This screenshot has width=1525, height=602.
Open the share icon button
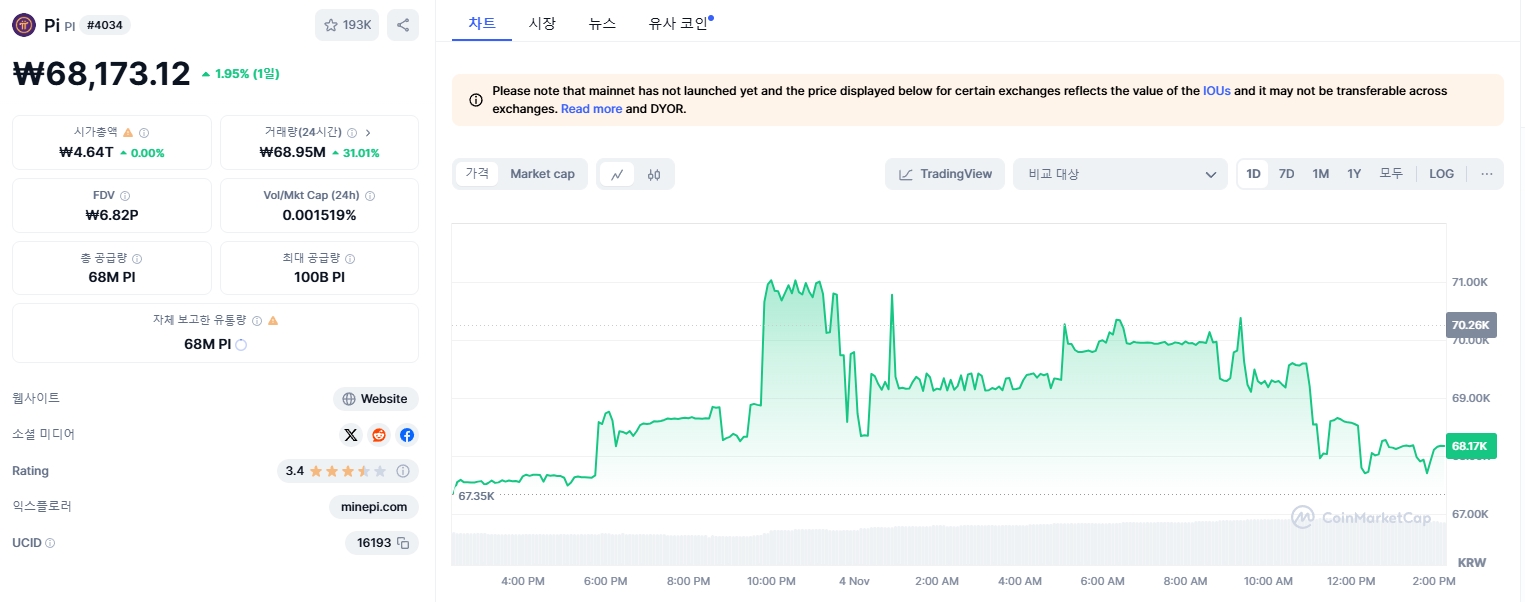[403, 25]
